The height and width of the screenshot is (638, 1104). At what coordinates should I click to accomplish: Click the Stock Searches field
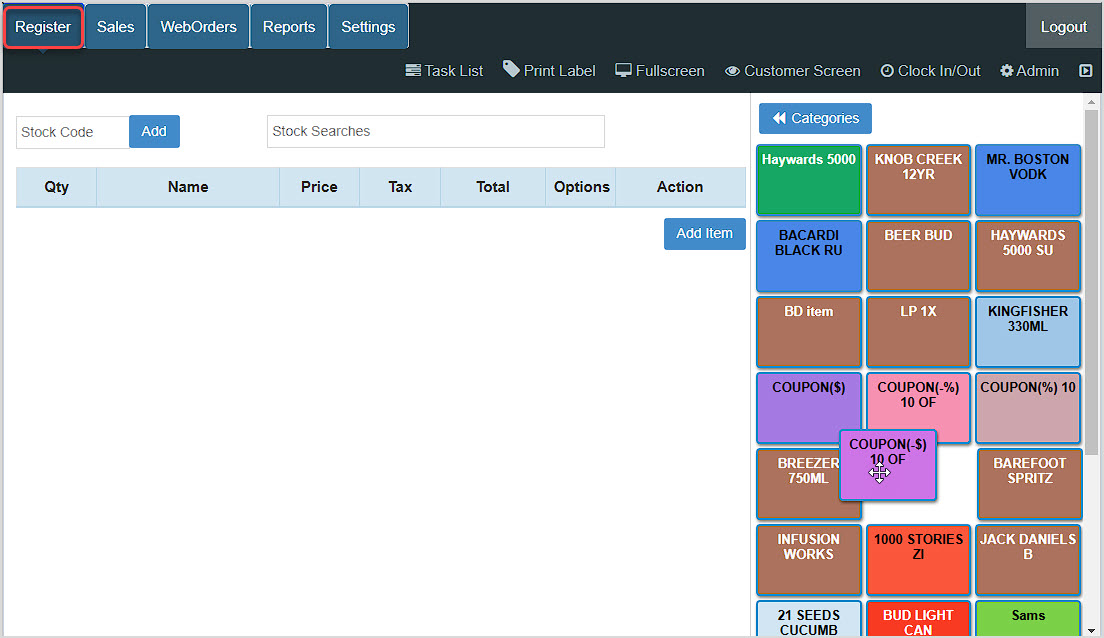pos(435,131)
